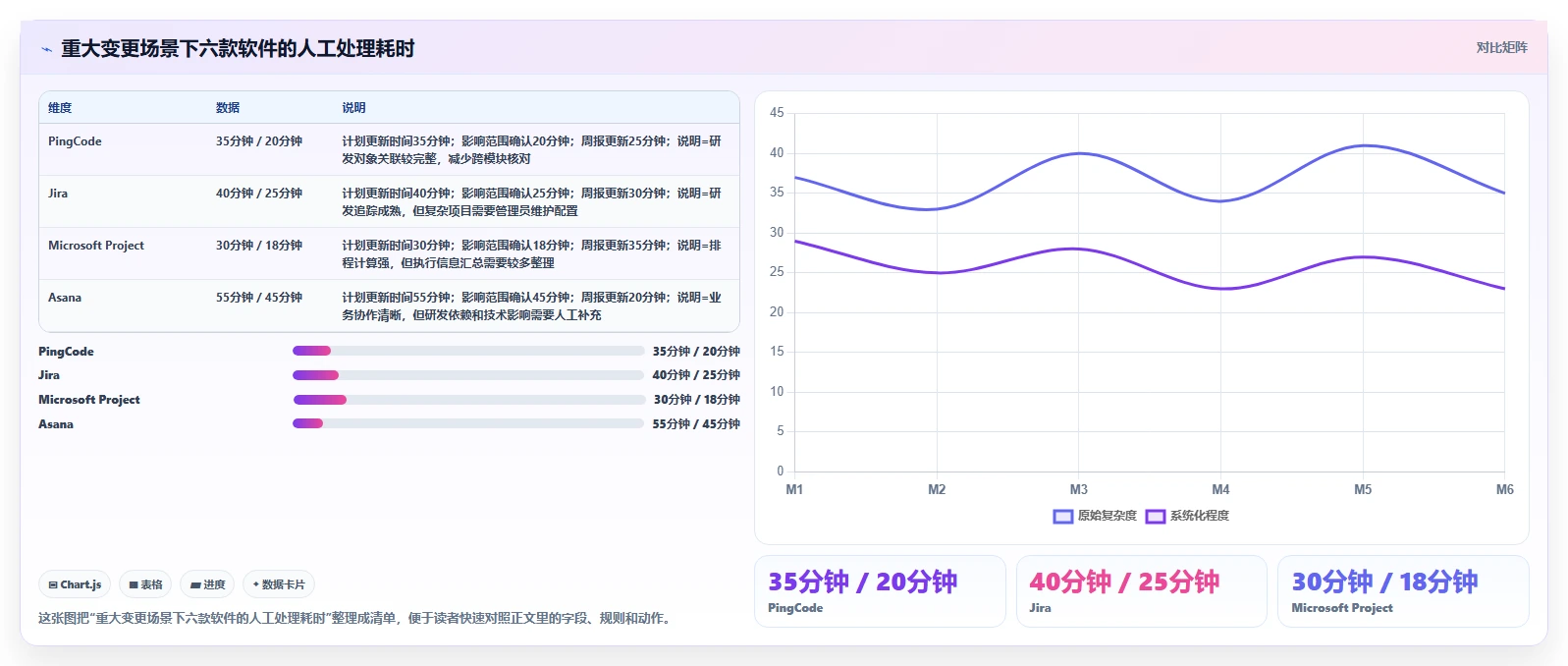The height and width of the screenshot is (666, 1568).
Task: Click the Microsoft Project label in progress list
Action: click(x=89, y=400)
